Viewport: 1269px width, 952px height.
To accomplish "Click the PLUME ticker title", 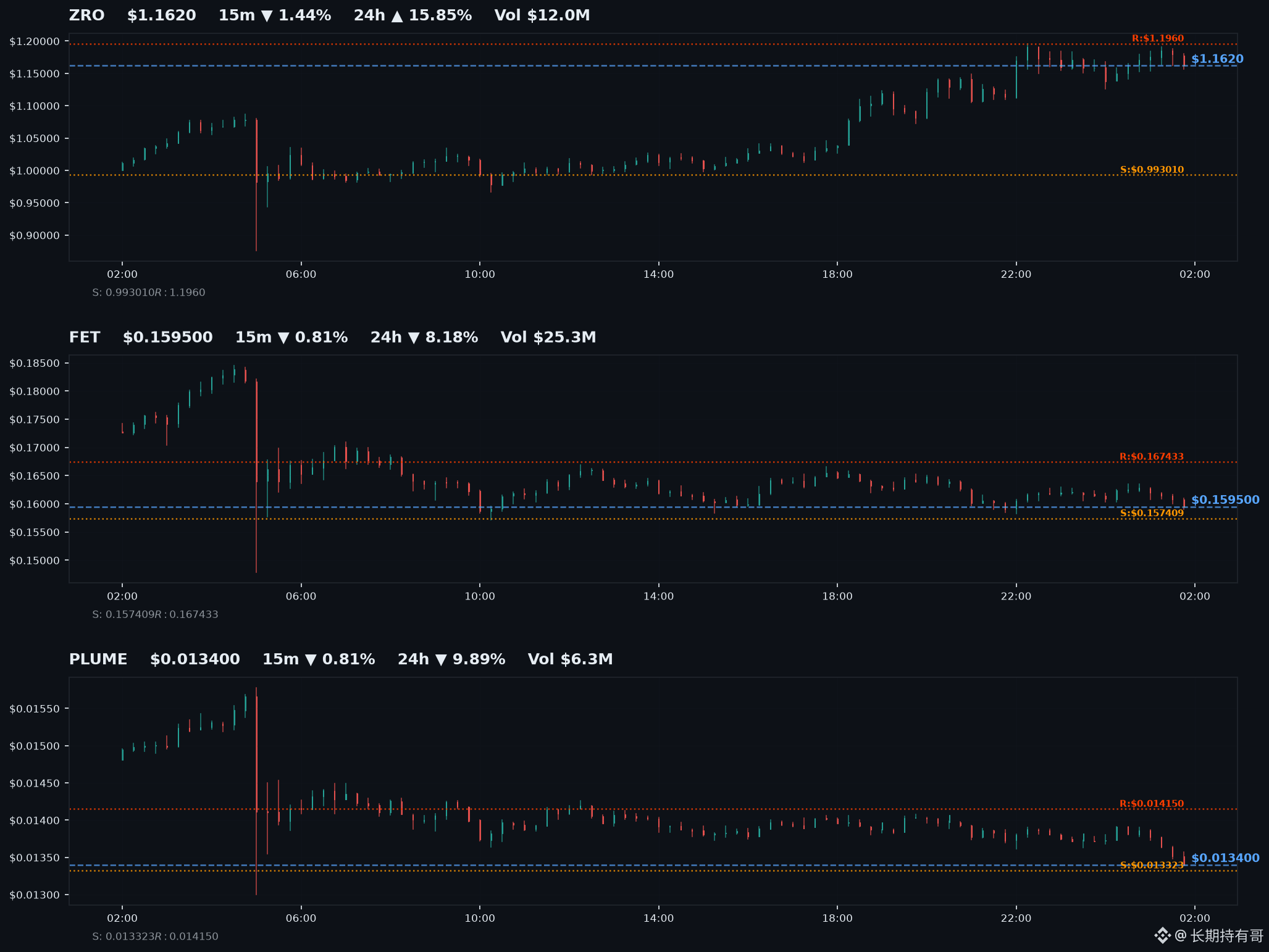I will tap(98, 659).
